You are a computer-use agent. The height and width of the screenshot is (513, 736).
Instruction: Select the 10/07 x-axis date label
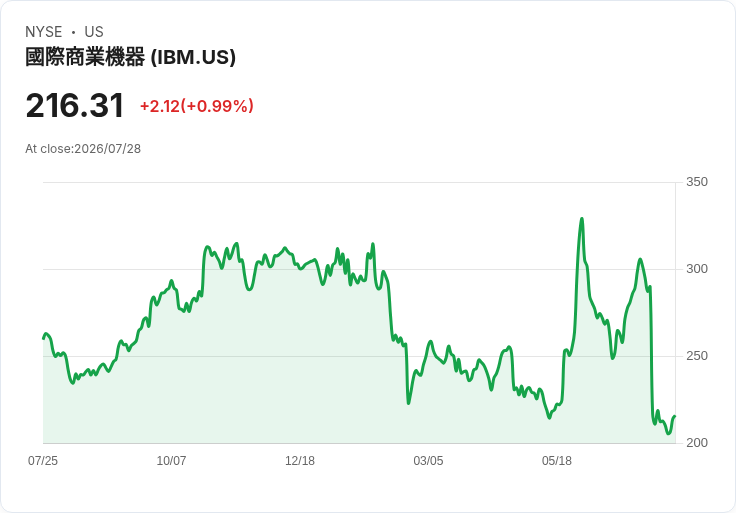click(x=171, y=461)
